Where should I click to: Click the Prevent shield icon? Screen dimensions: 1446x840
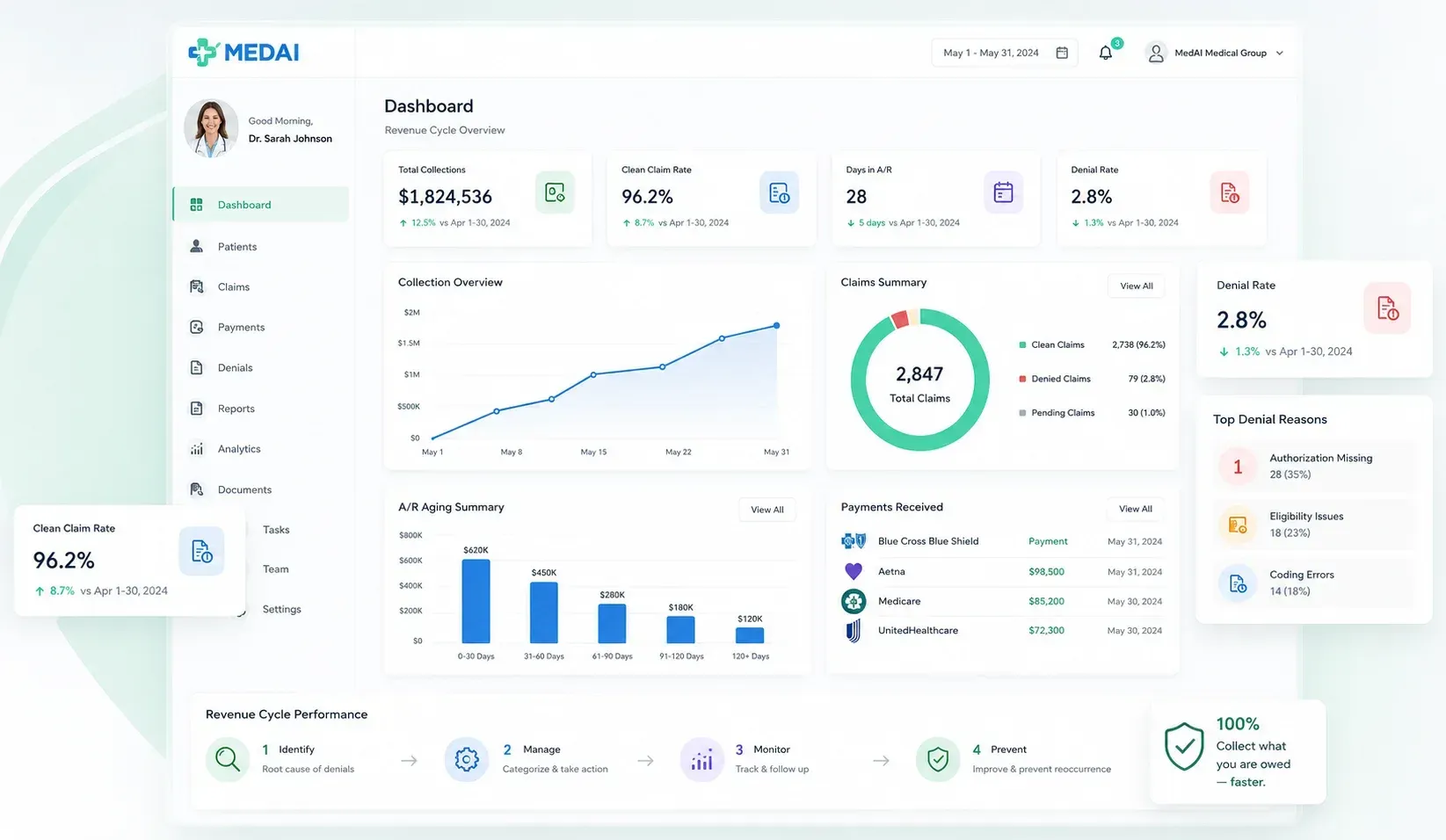click(938, 759)
